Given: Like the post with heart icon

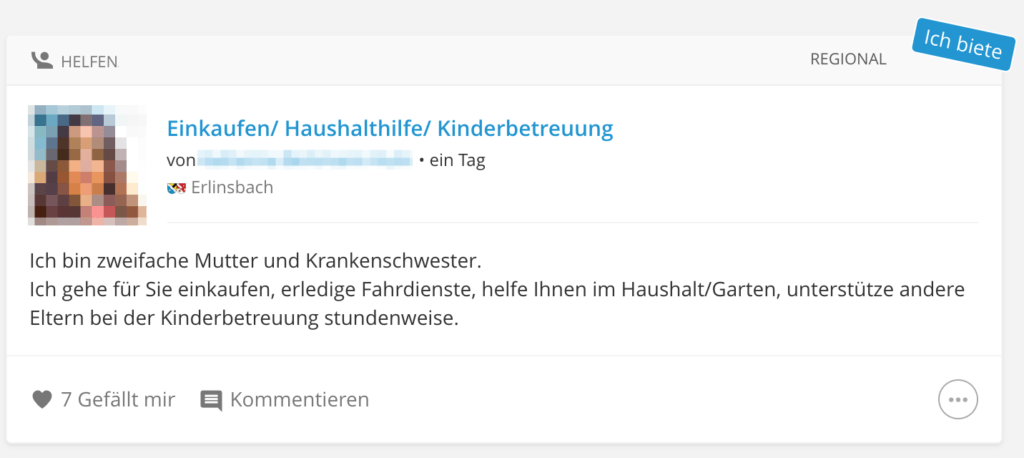Looking at the screenshot, I should (42, 399).
